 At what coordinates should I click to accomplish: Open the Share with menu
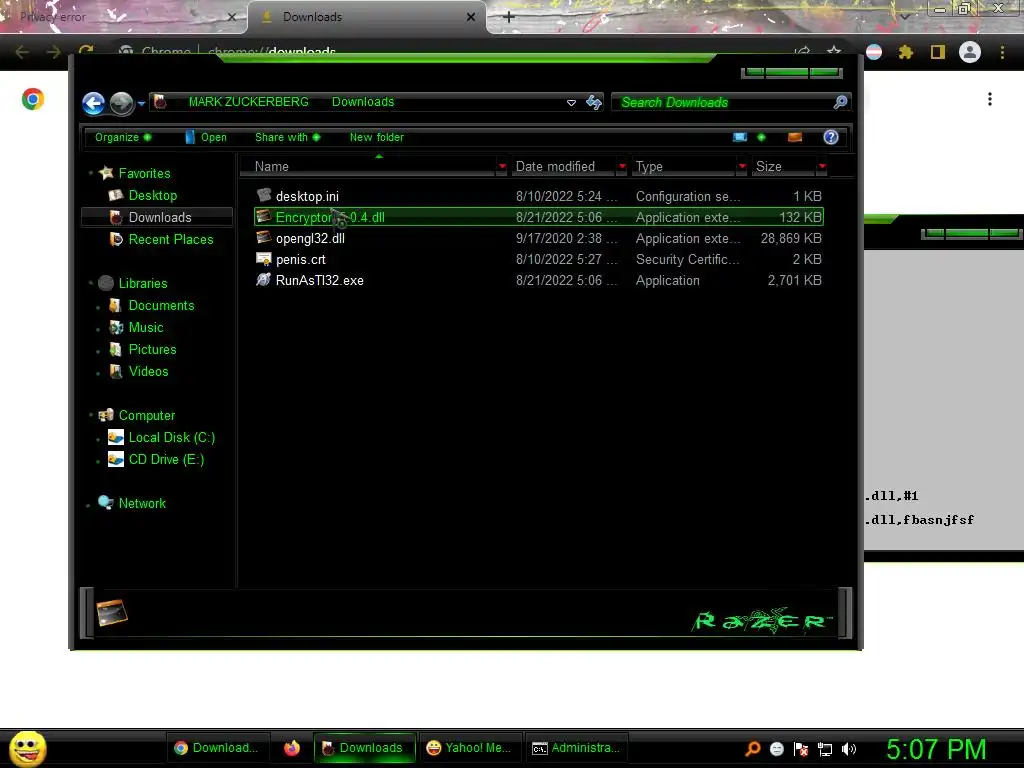(x=287, y=137)
